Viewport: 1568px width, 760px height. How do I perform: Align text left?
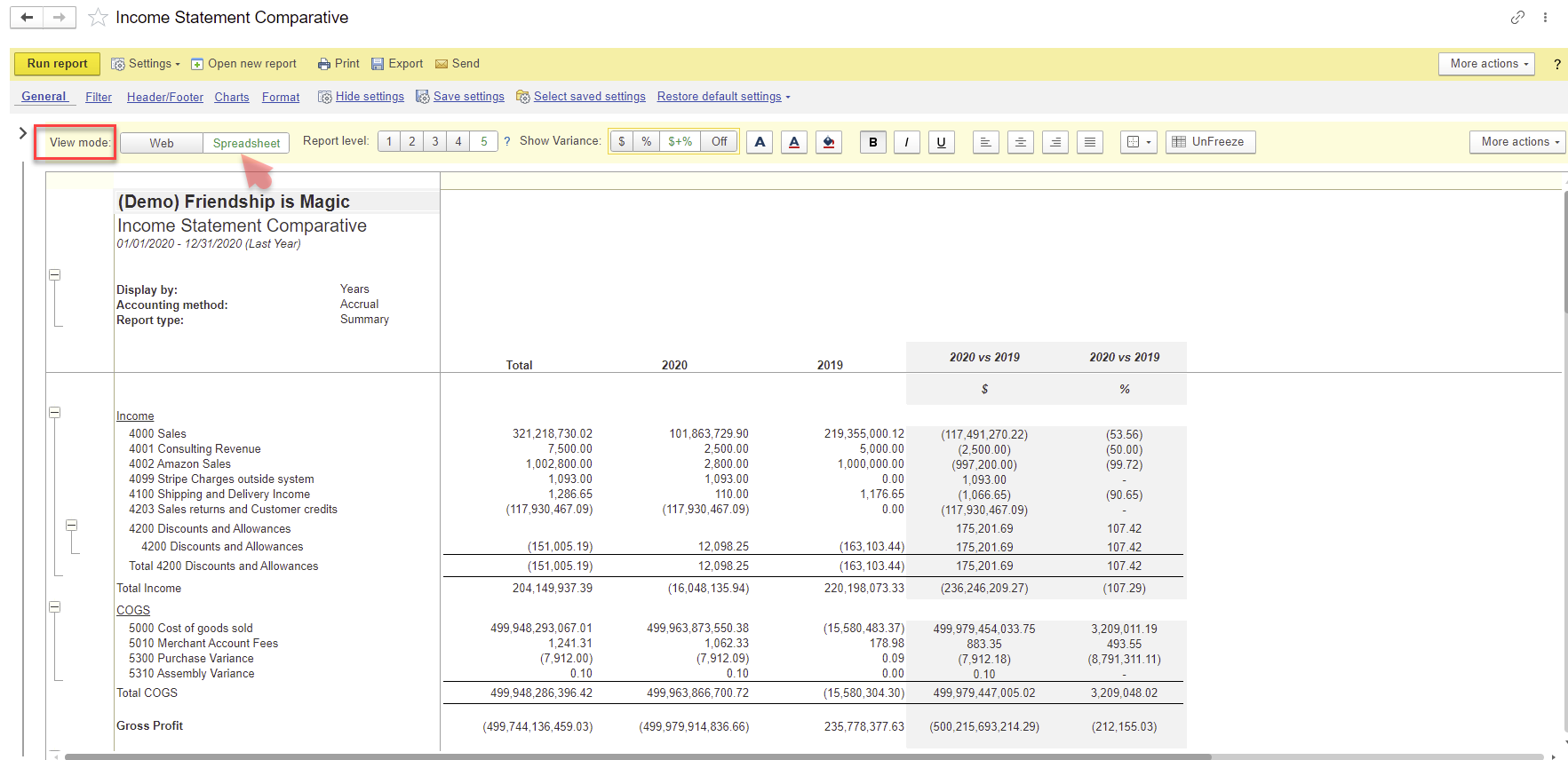click(986, 142)
